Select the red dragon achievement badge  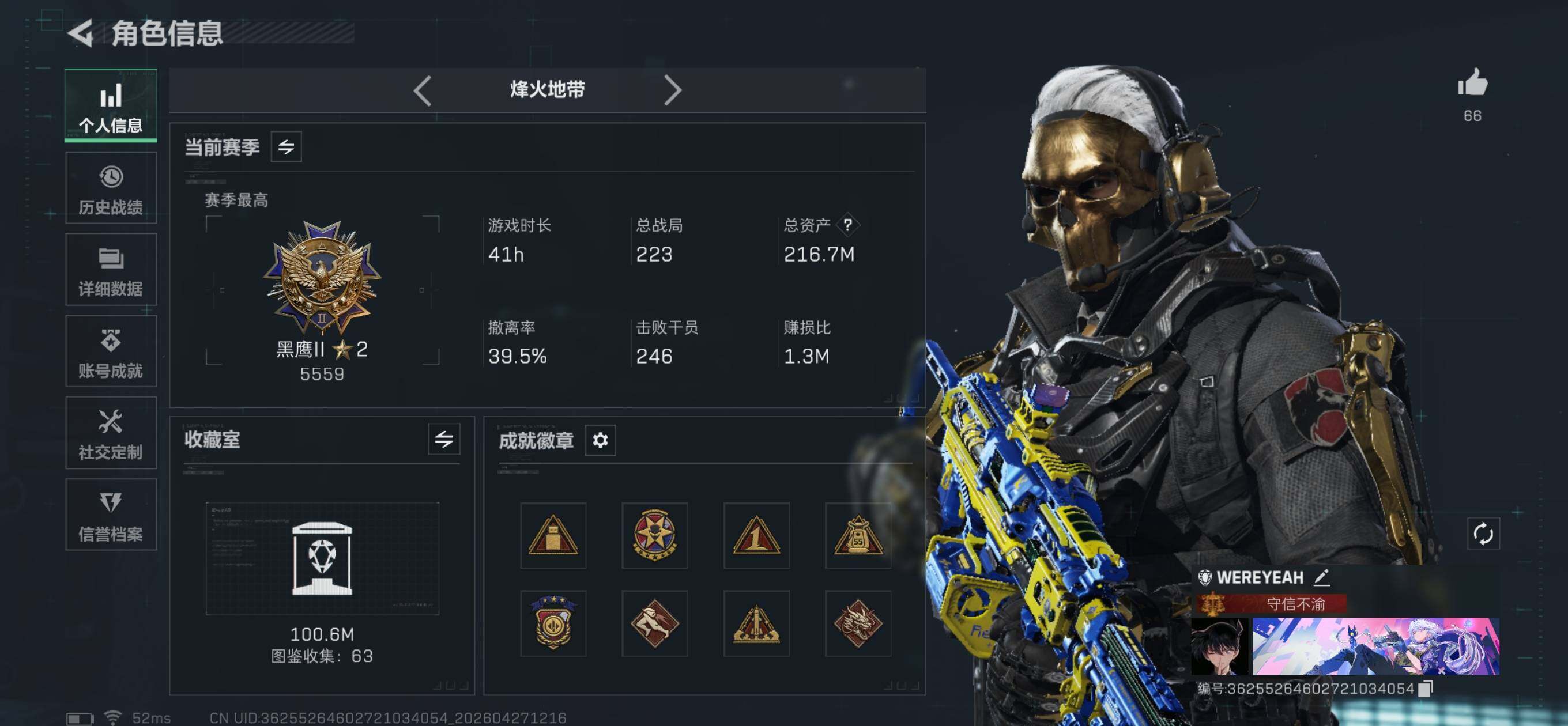pos(858,622)
